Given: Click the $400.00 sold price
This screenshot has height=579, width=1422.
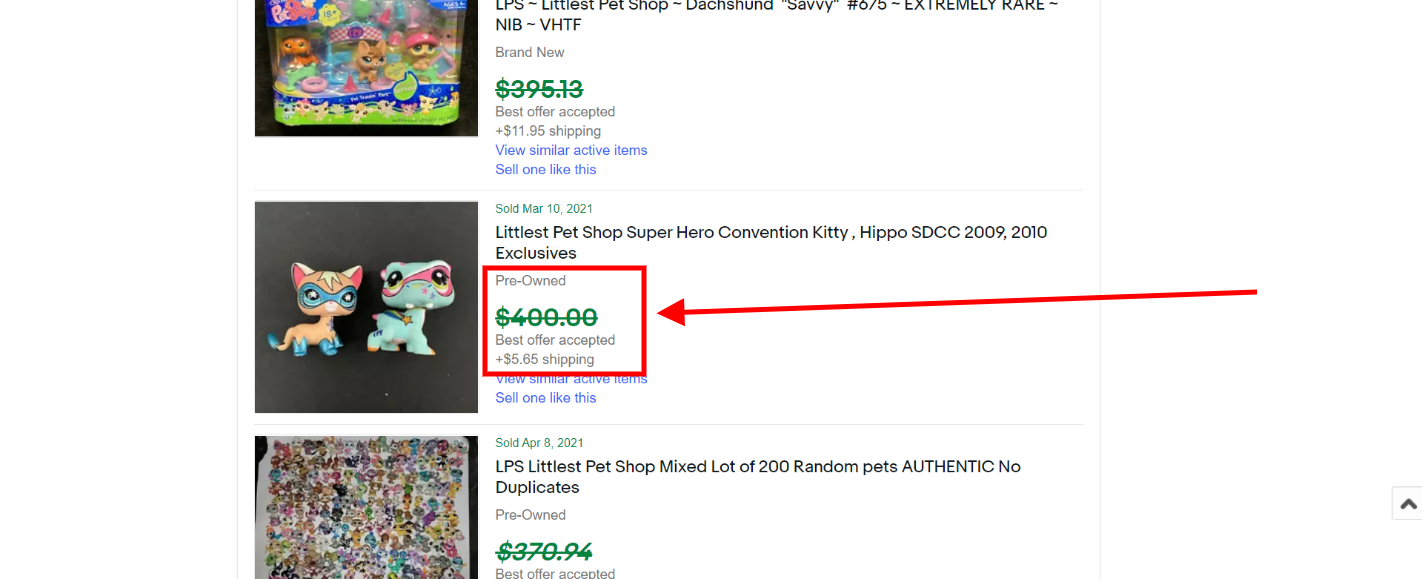Looking at the screenshot, I should click(546, 317).
